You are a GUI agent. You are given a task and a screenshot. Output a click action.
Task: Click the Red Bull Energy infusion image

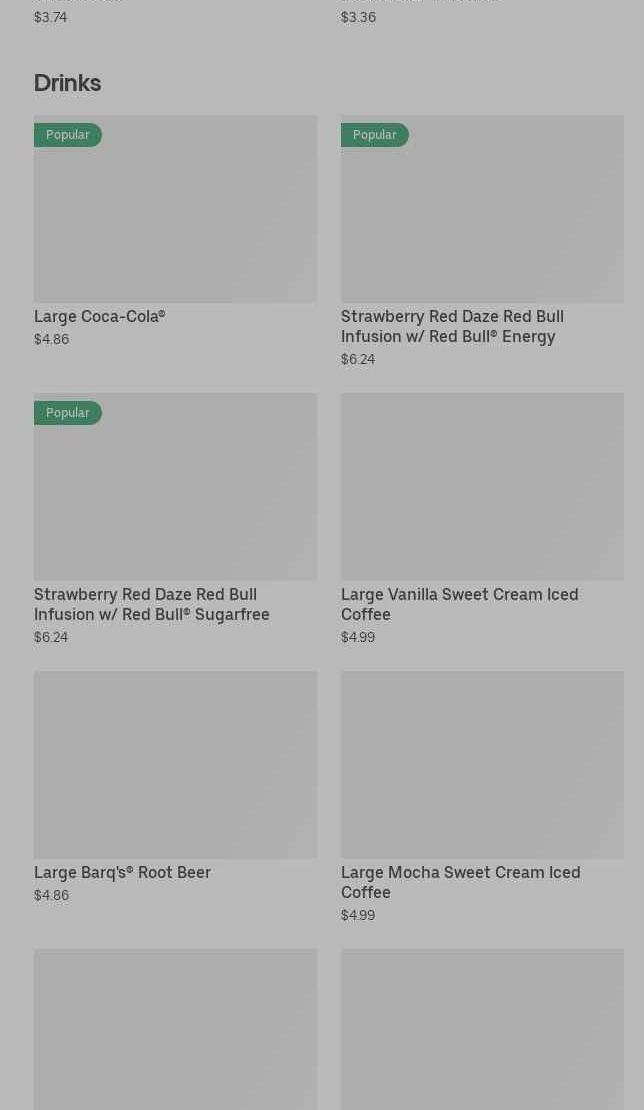pos(482,220)
